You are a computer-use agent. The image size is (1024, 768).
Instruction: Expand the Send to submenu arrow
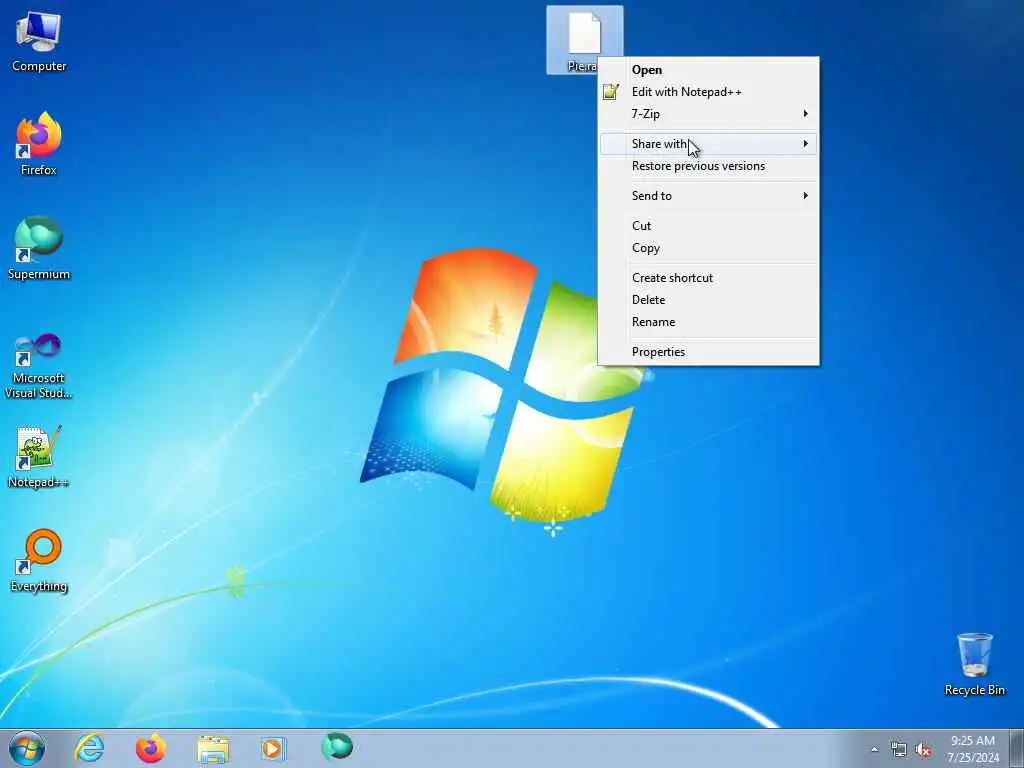pyautogui.click(x=806, y=196)
